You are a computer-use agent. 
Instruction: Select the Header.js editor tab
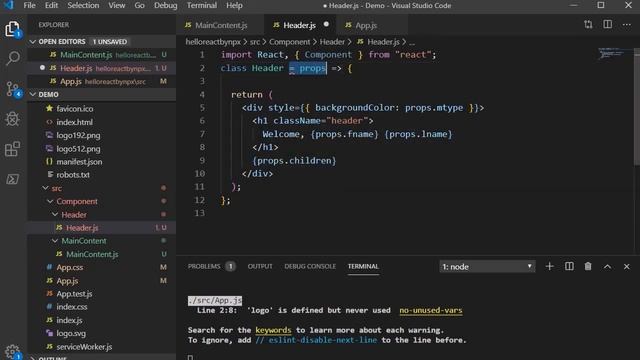point(300,25)
